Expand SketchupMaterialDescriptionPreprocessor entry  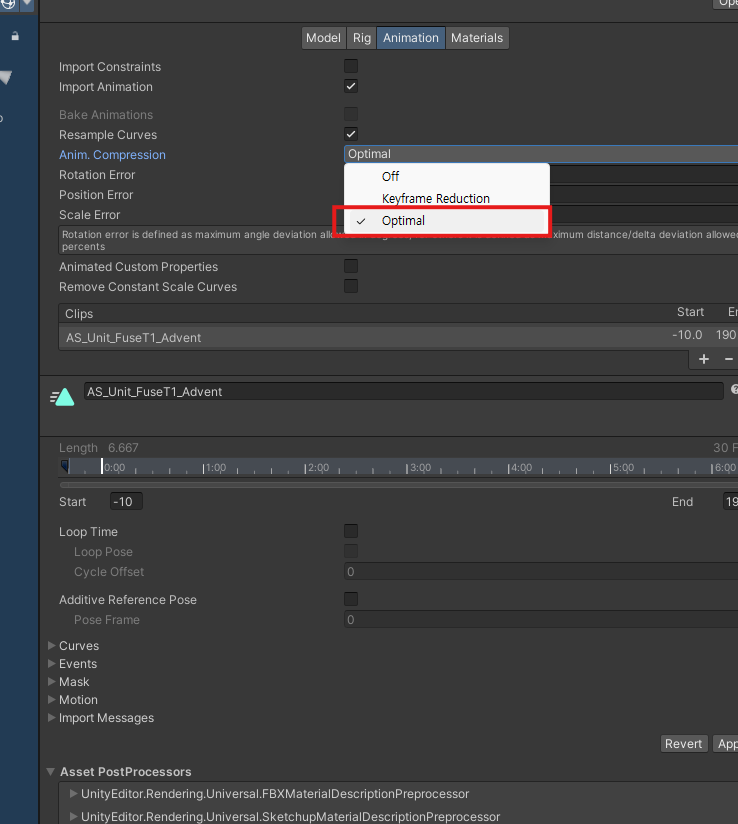coord(74,816)
